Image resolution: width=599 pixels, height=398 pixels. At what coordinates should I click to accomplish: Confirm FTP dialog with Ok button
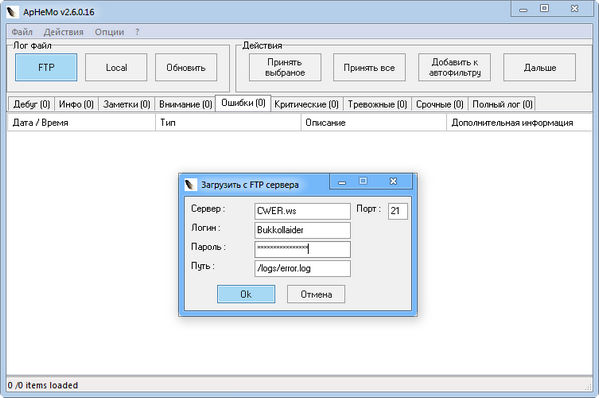tap(246, 294)
